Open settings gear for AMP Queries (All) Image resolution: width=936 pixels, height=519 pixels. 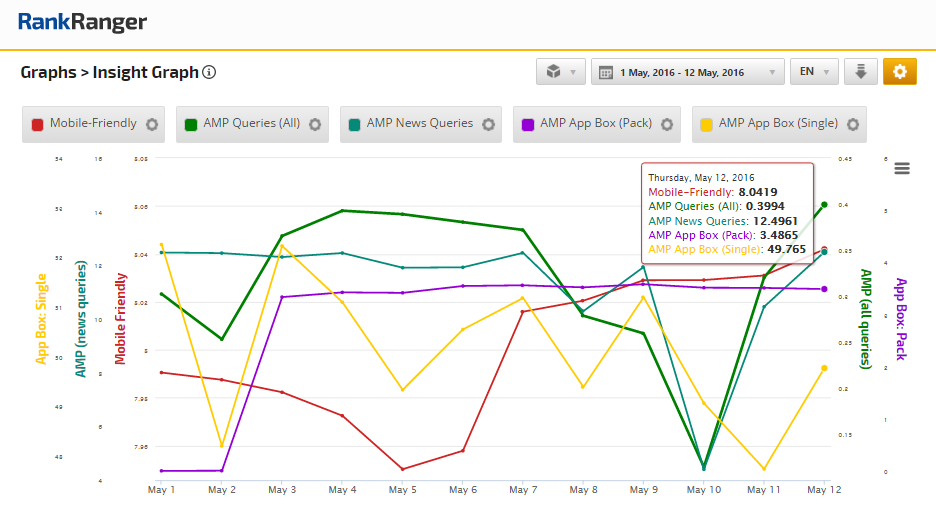click(x=315, y=124)
